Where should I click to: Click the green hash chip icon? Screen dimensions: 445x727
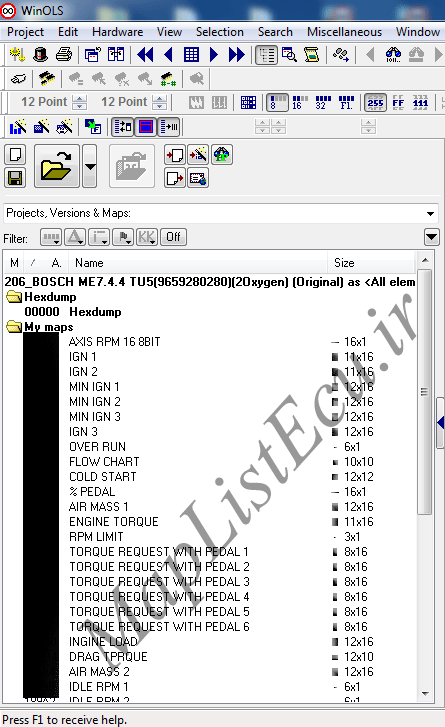[x=168, y=79]
